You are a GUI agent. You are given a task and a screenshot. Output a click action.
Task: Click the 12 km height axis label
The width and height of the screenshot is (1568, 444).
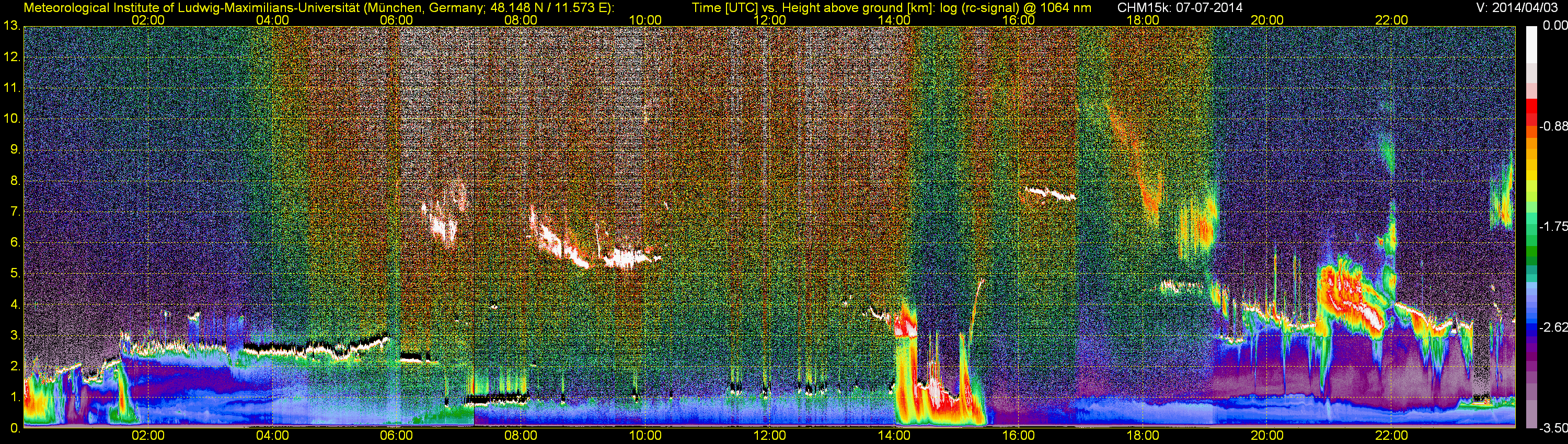pyautogui.click(x=11, y=57)
